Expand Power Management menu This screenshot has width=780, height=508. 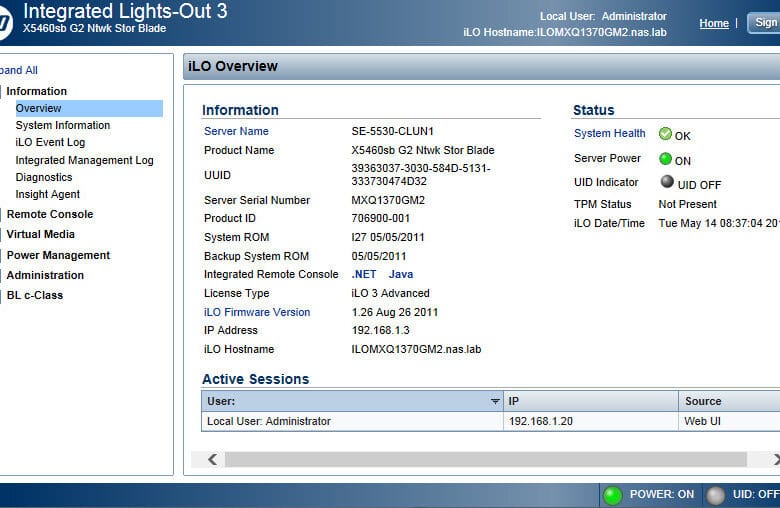tap(58, 255)
